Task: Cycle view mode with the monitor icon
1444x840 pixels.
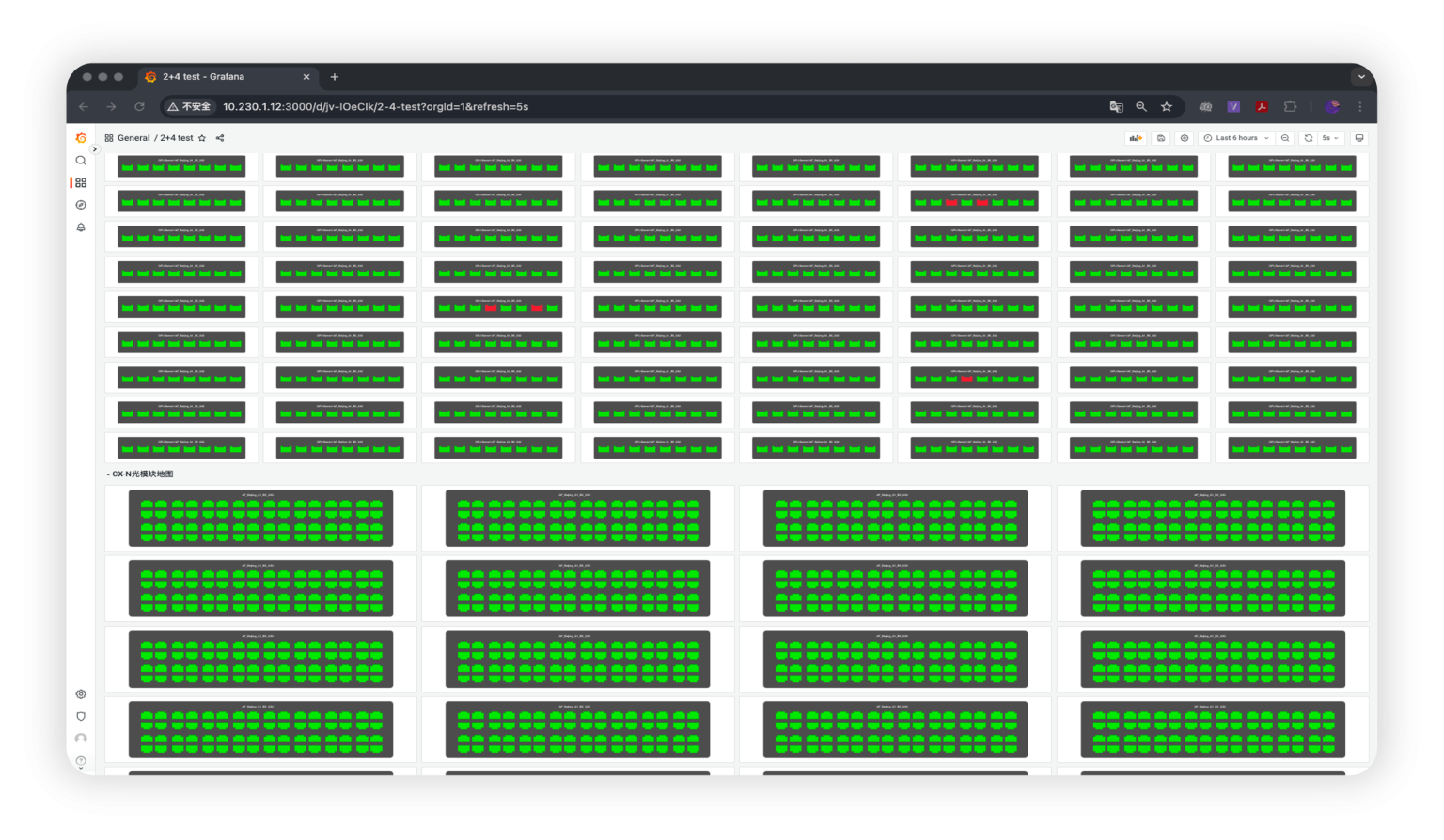Action: click(1358, 138)
